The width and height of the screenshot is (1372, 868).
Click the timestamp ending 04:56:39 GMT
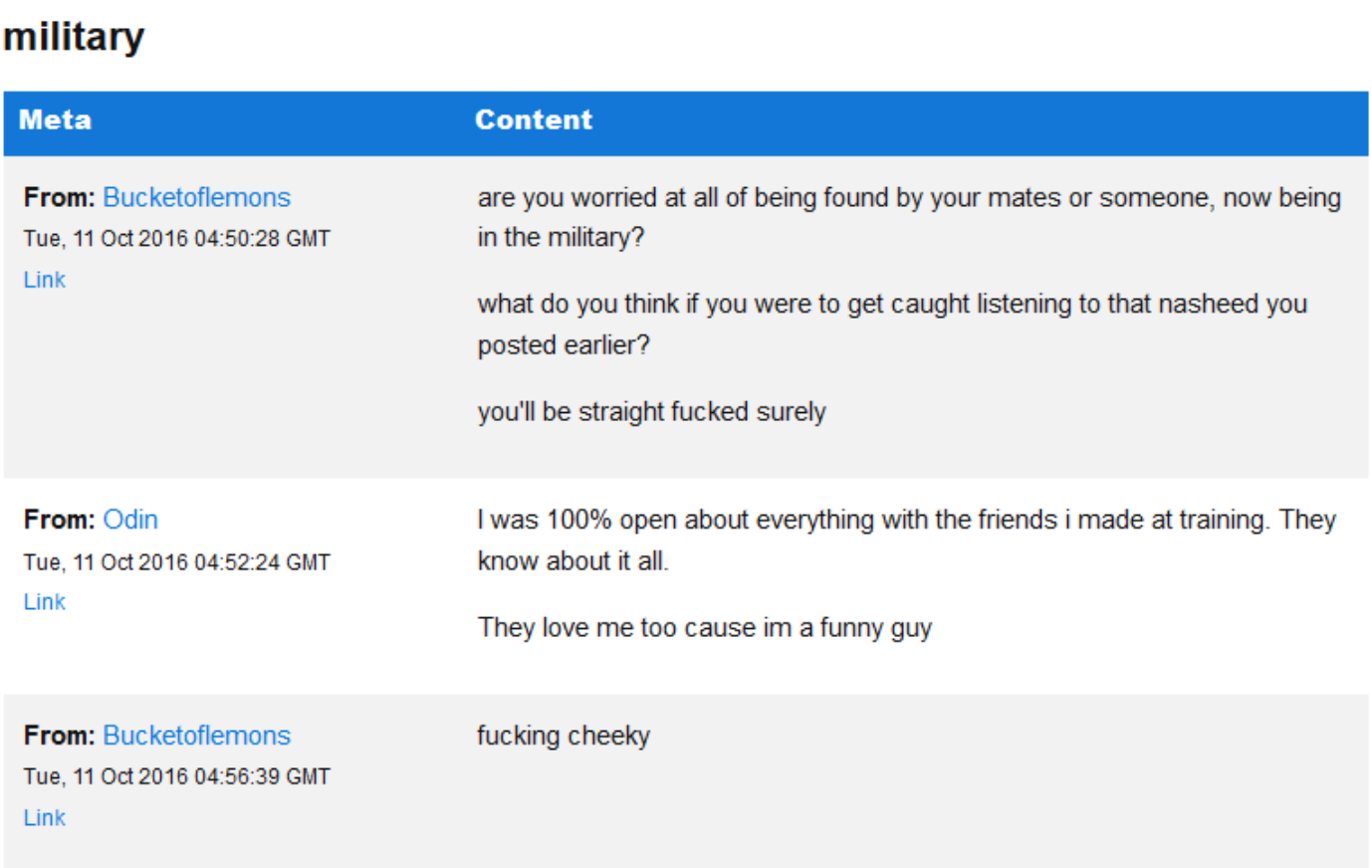[177, 776]
